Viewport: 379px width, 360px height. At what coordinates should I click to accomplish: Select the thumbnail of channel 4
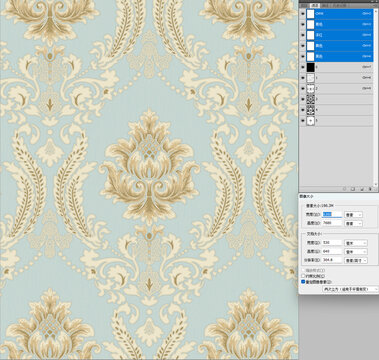click(311, 110)
